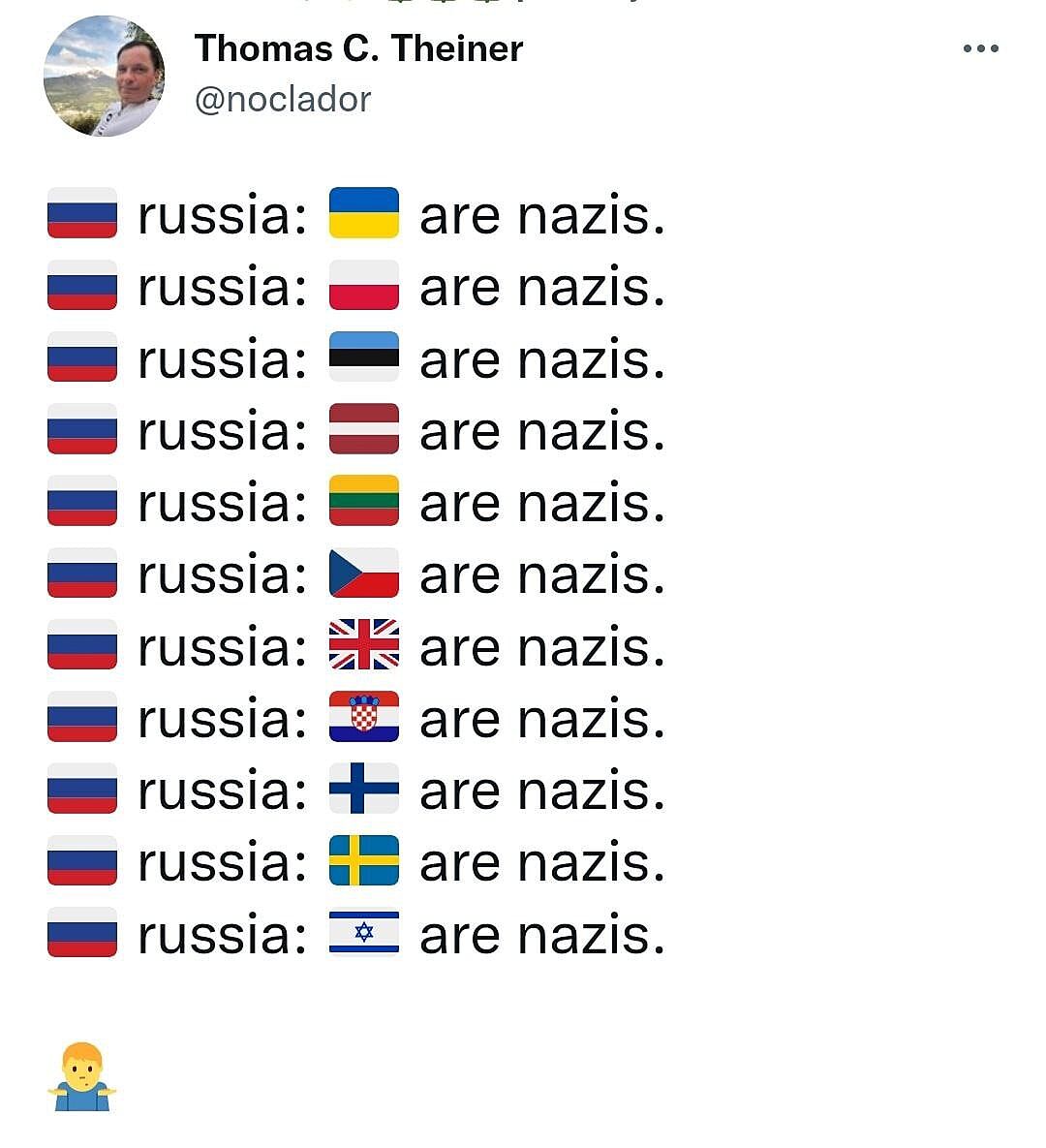Viewport: 1046px width, 1148px height.
Task: Click "russia:" text beside the Israel flag
Action: (x=222, y=935)
